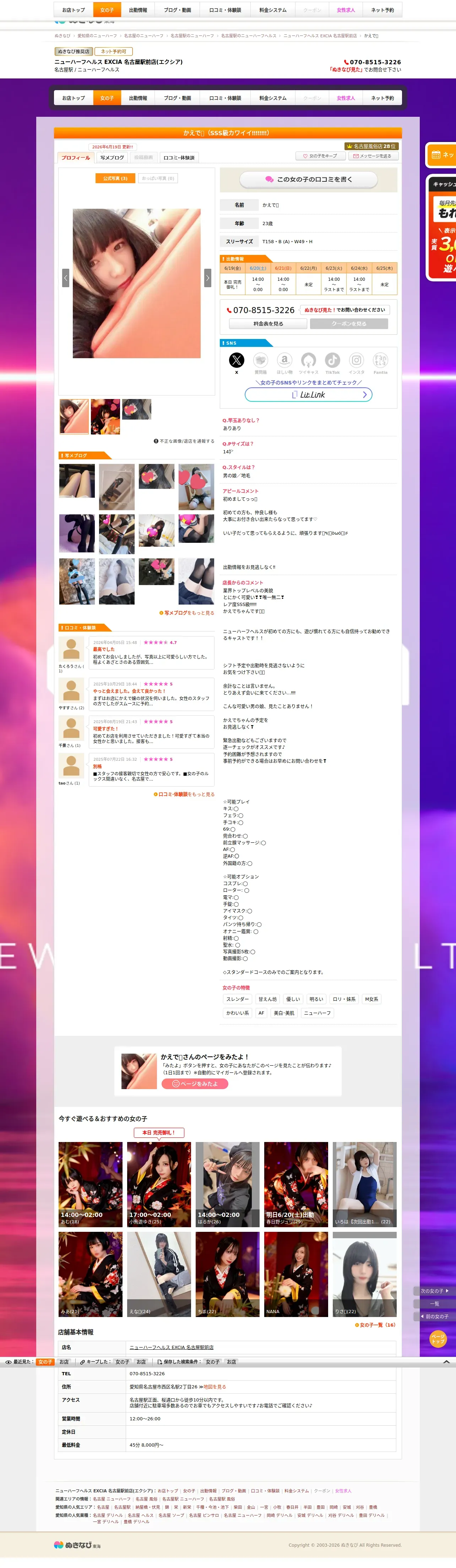Image resolution: width=456 pixels, height=1568 pixels.
Task: Open the Lit.Link button
Action: pos(309,394)
